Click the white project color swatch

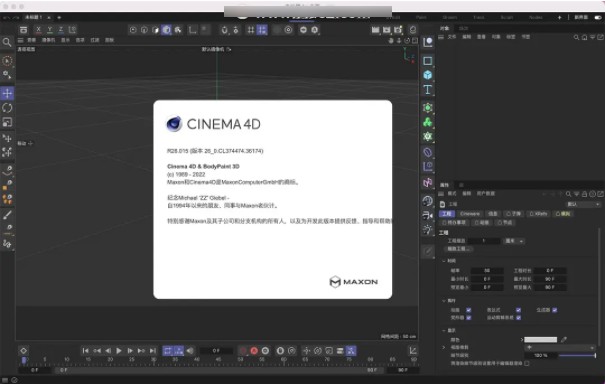click(541, 340)
